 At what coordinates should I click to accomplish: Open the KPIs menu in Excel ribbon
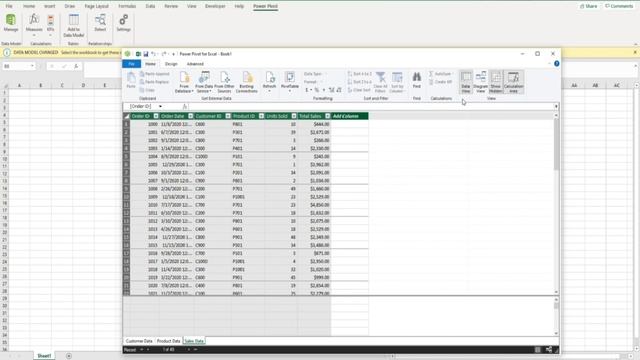[x=51, y=24]
